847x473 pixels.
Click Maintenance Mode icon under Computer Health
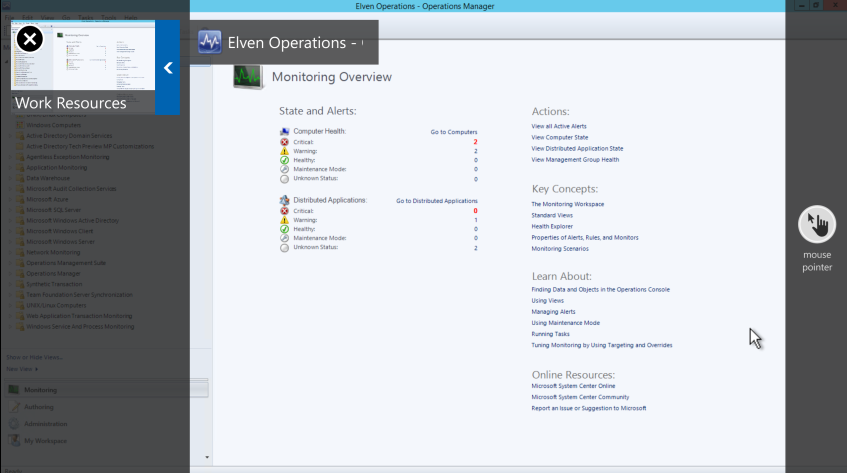click(285, 170)
